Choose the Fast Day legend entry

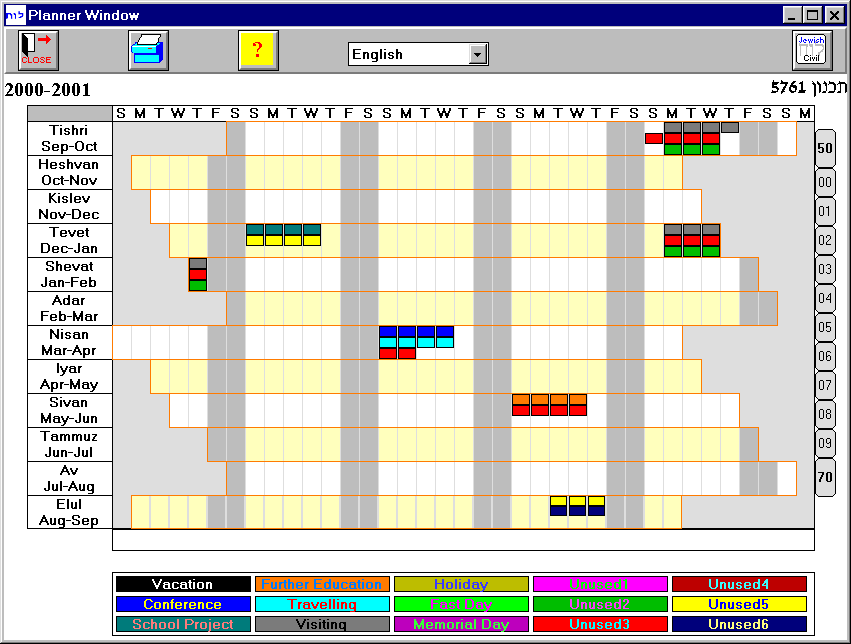tap(461, 604)
